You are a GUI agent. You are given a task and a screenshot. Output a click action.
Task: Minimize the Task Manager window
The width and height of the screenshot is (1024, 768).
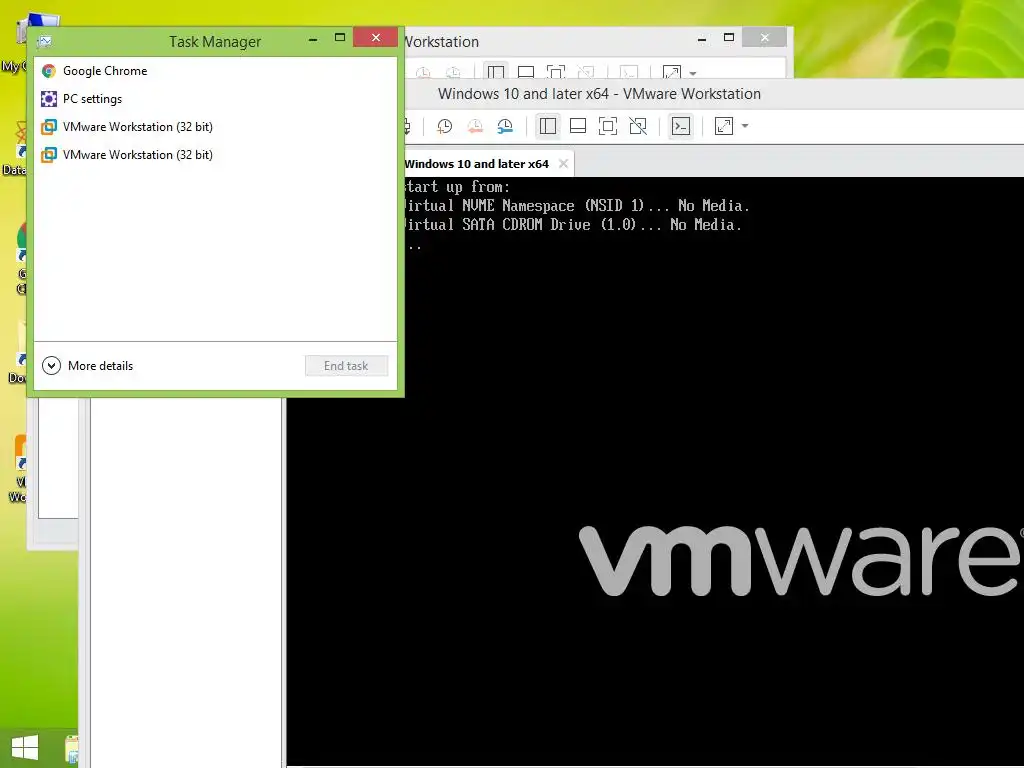(313, 39)
